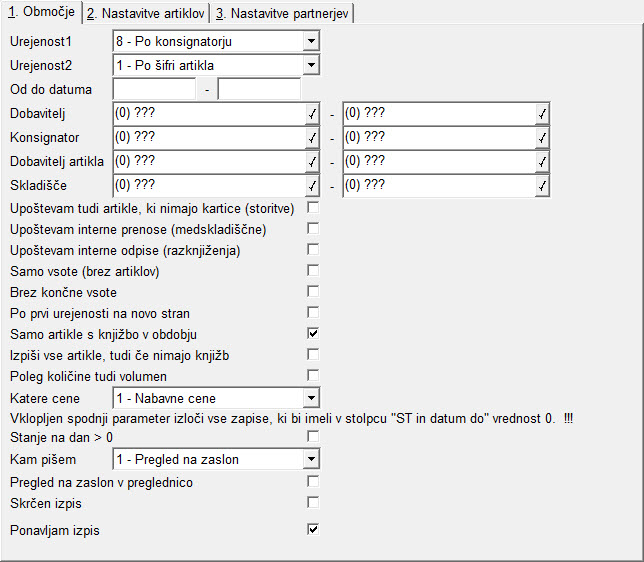644x562 pixels.
Task: Open lookup icon for first Skladišče field
Action: 312,186
